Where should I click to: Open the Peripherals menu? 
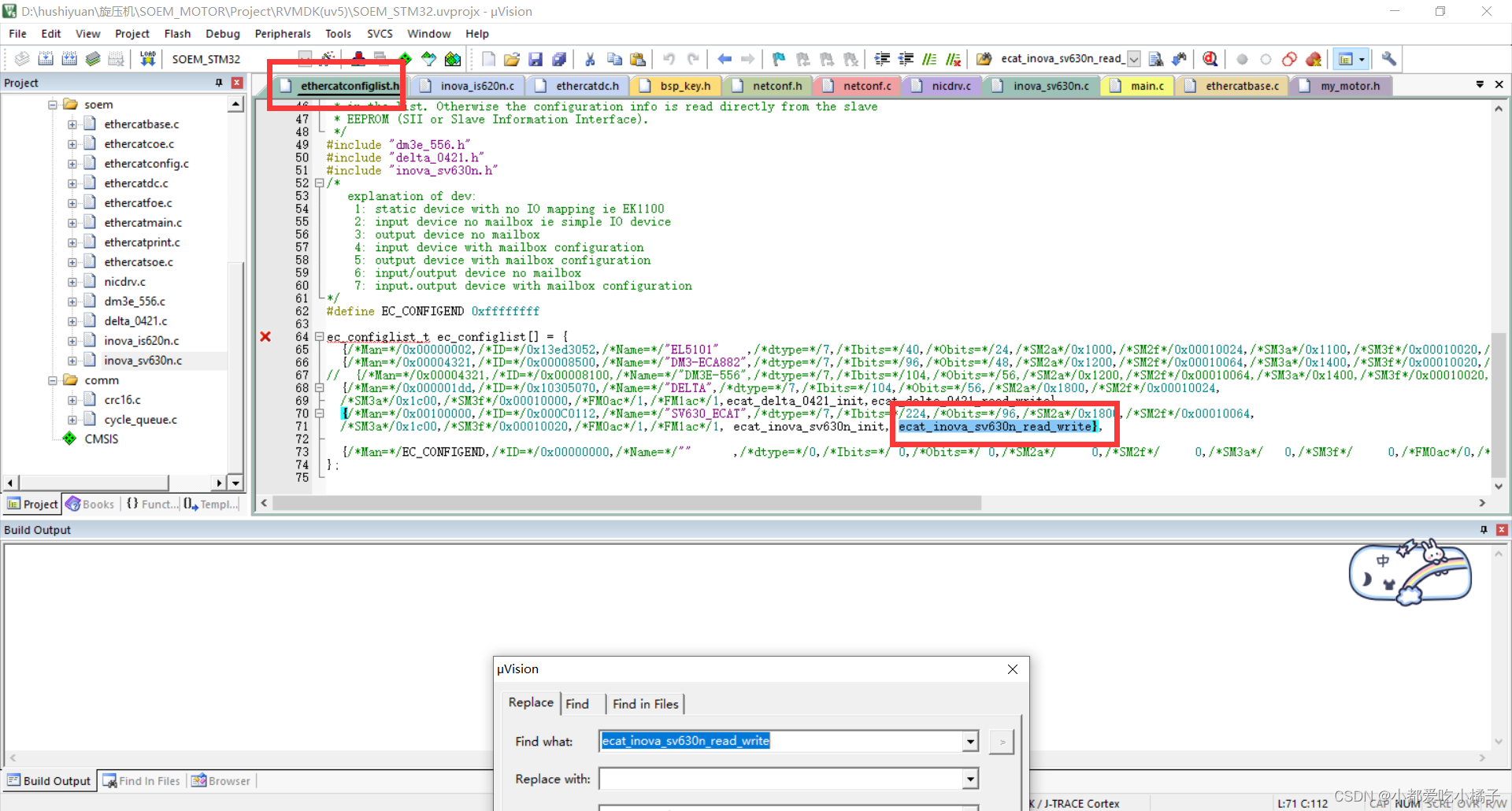point(282,33)
